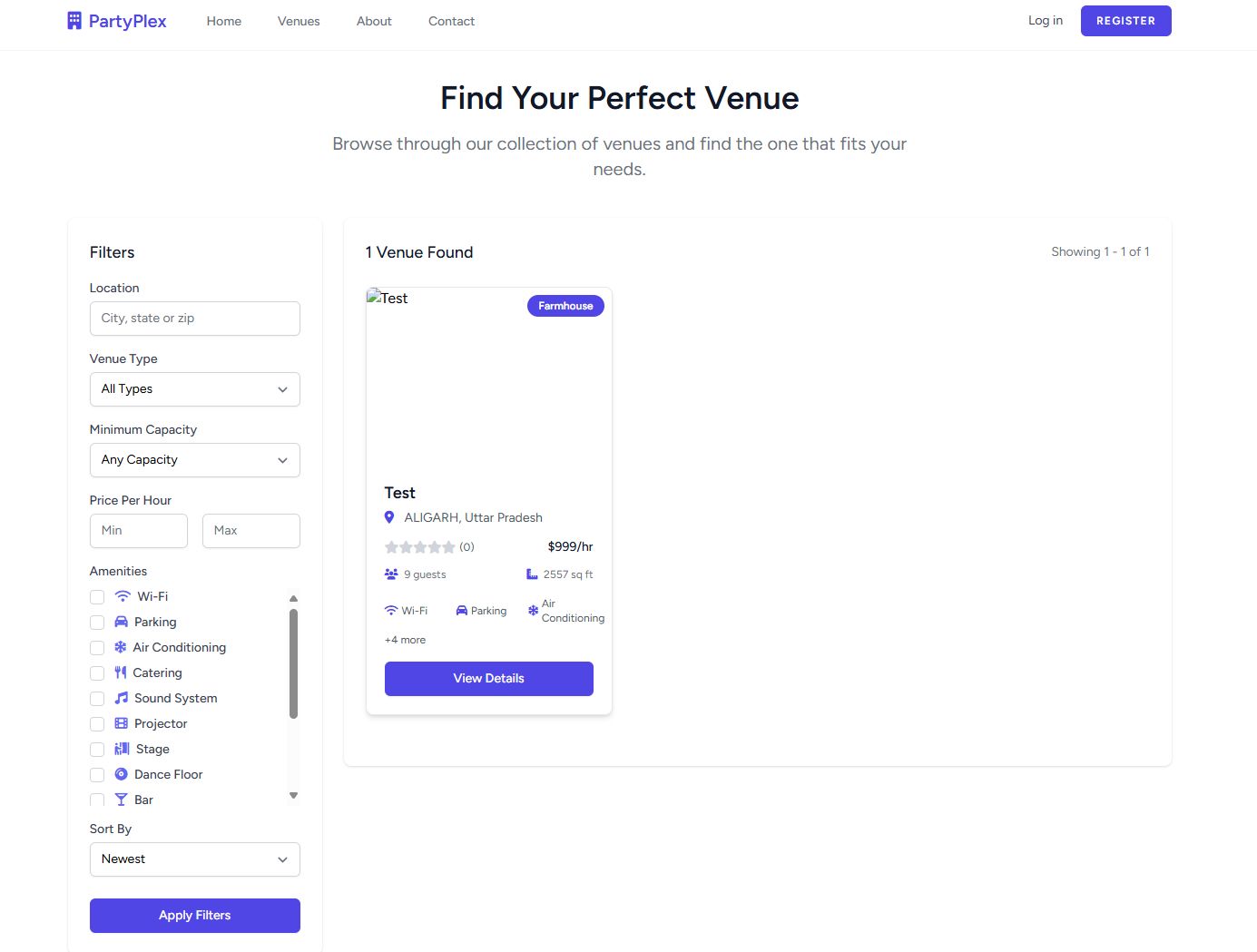
Task: Click the Wi-Fi icon in Amenities filter
Action: [123, 596]
